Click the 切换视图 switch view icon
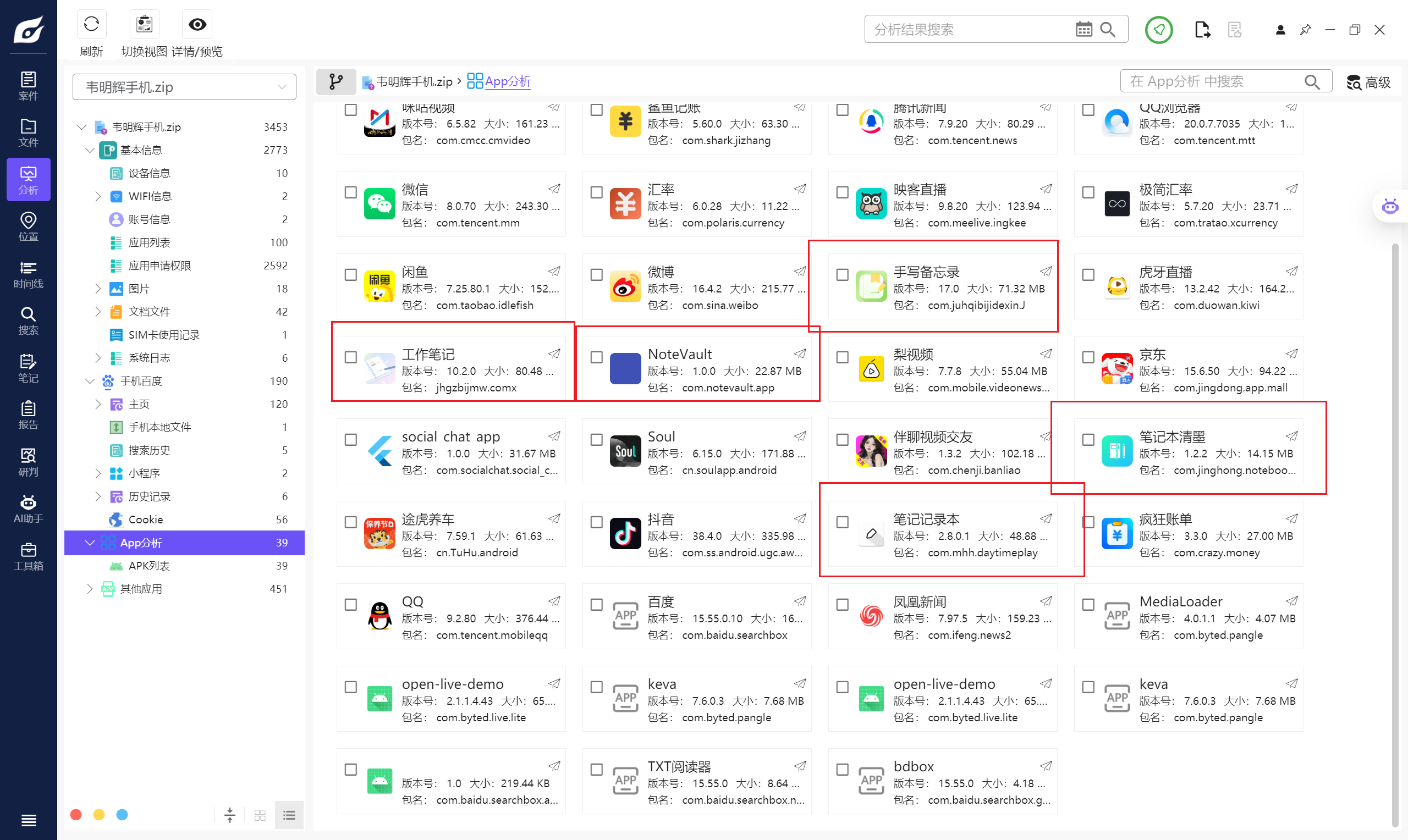Screen dimensions: 1408x840 coord(144,24)
